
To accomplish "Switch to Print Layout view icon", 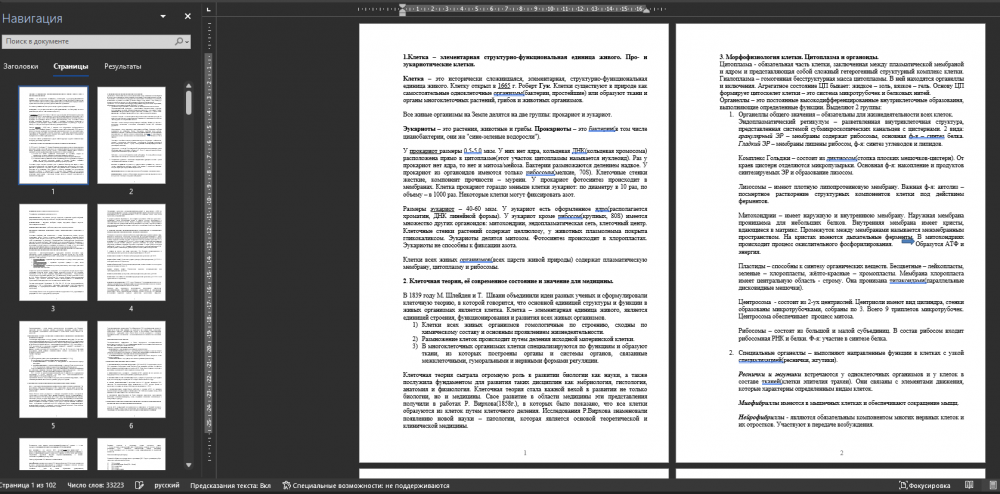I will [994, 486].
